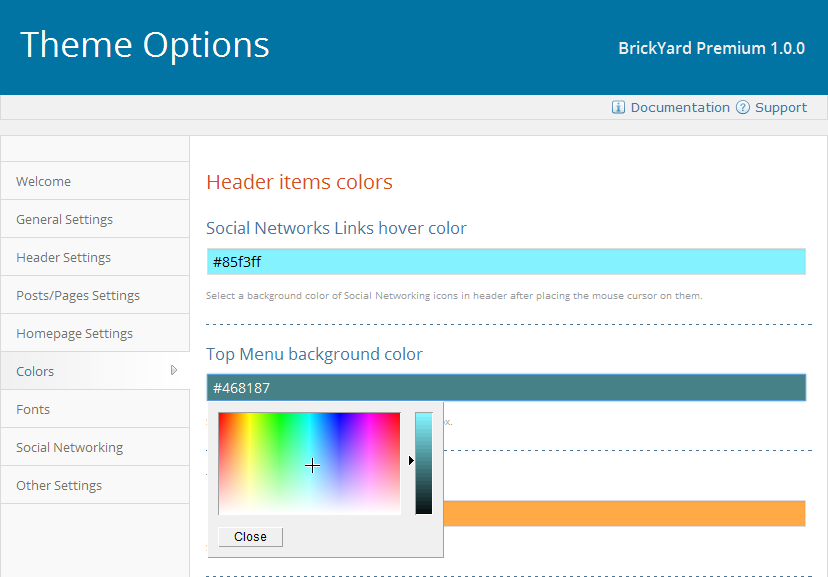Click the arrow next to Colors
This screenshot has width=828, height=577.
pos(174,370)
